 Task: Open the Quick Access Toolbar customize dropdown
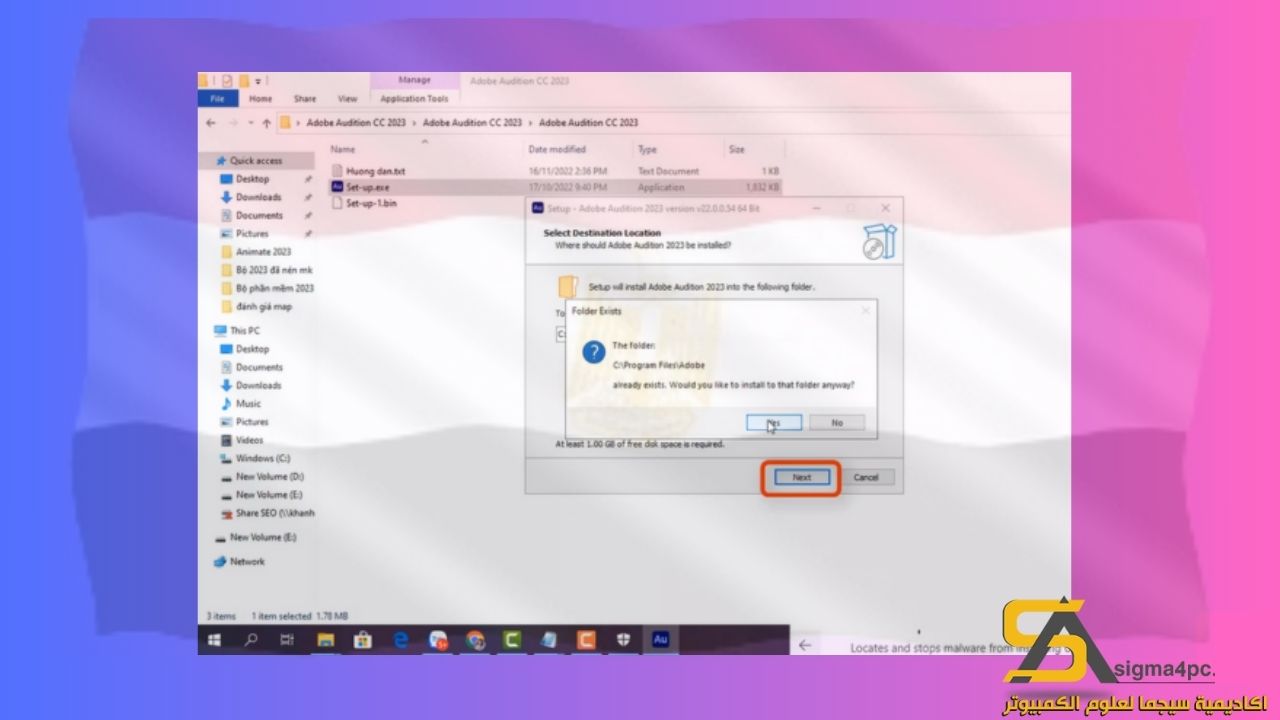point(259,80)
